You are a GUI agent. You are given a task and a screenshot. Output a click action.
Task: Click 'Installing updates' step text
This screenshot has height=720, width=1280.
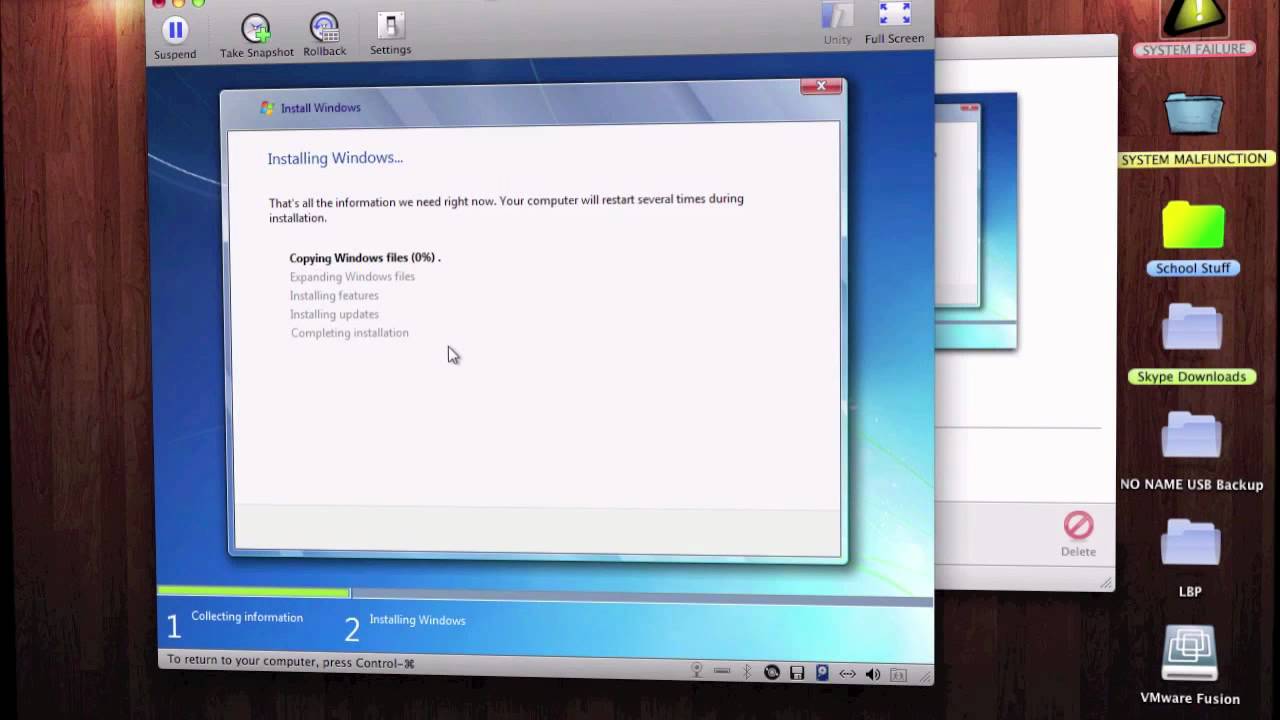click(x=334, y=314)
